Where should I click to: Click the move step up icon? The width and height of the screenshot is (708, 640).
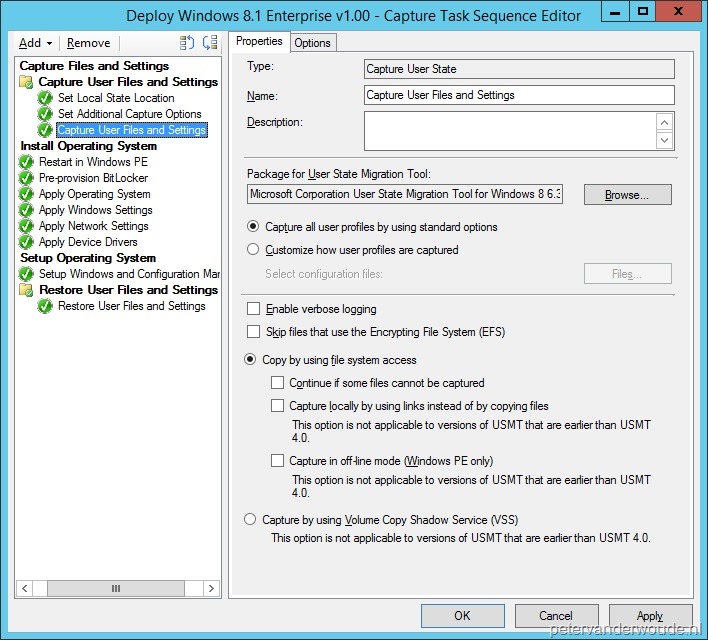187,43
